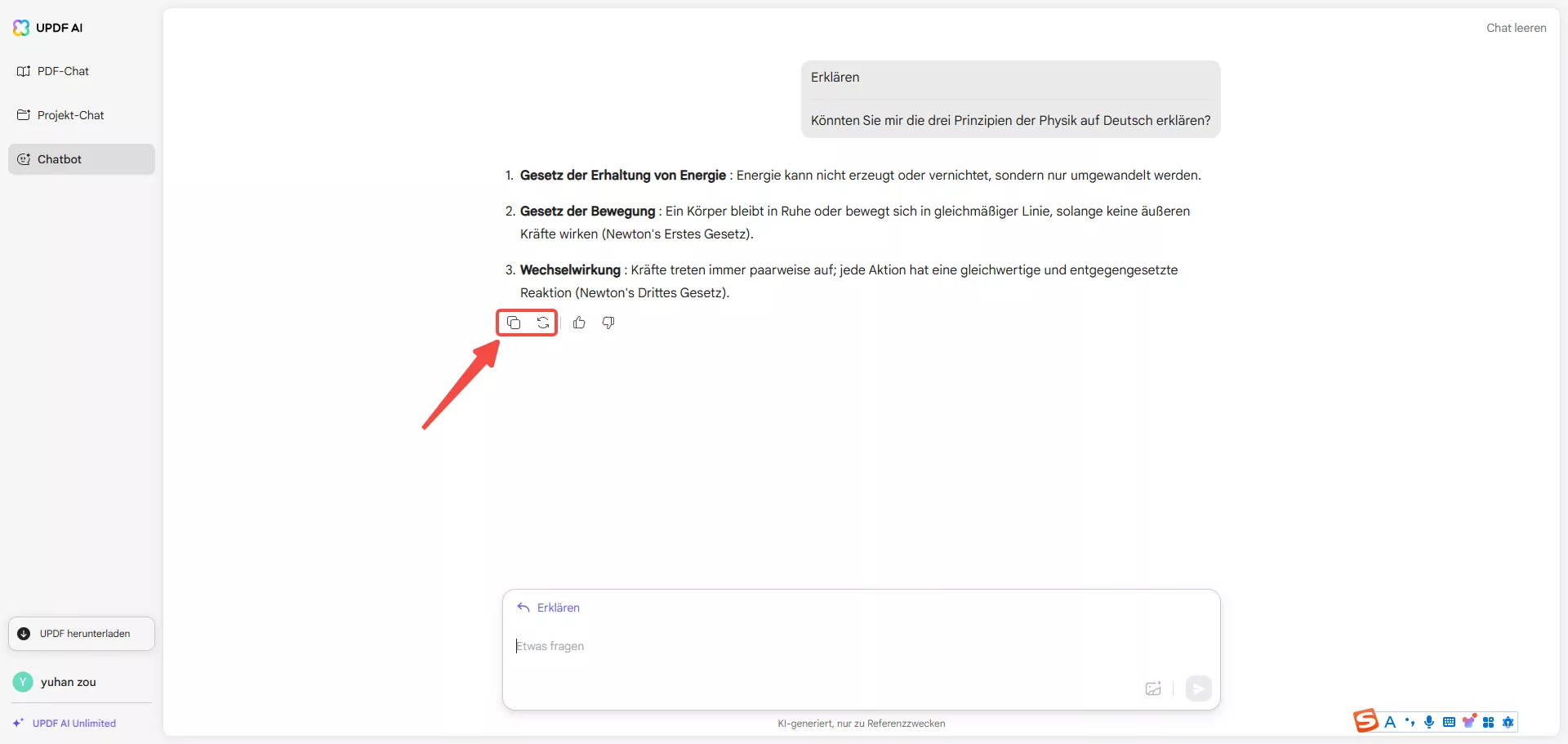Mark the answer with thumbs down
1568x744 pixels.
coord(608,323)
